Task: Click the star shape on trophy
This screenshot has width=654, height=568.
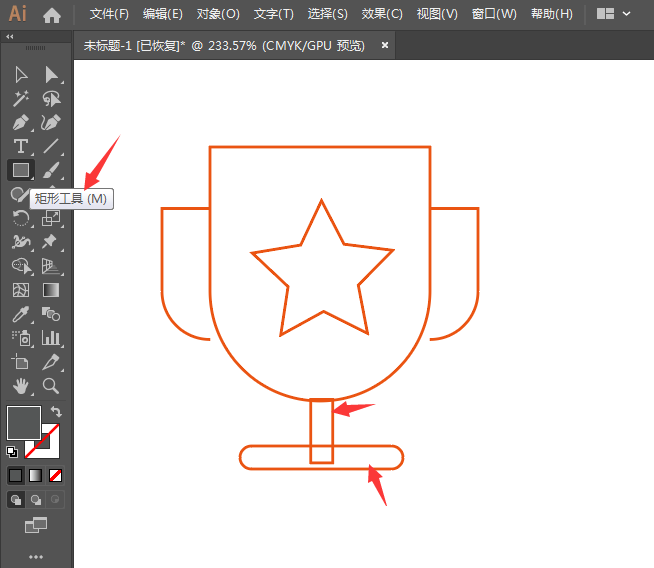Action: 322,270
